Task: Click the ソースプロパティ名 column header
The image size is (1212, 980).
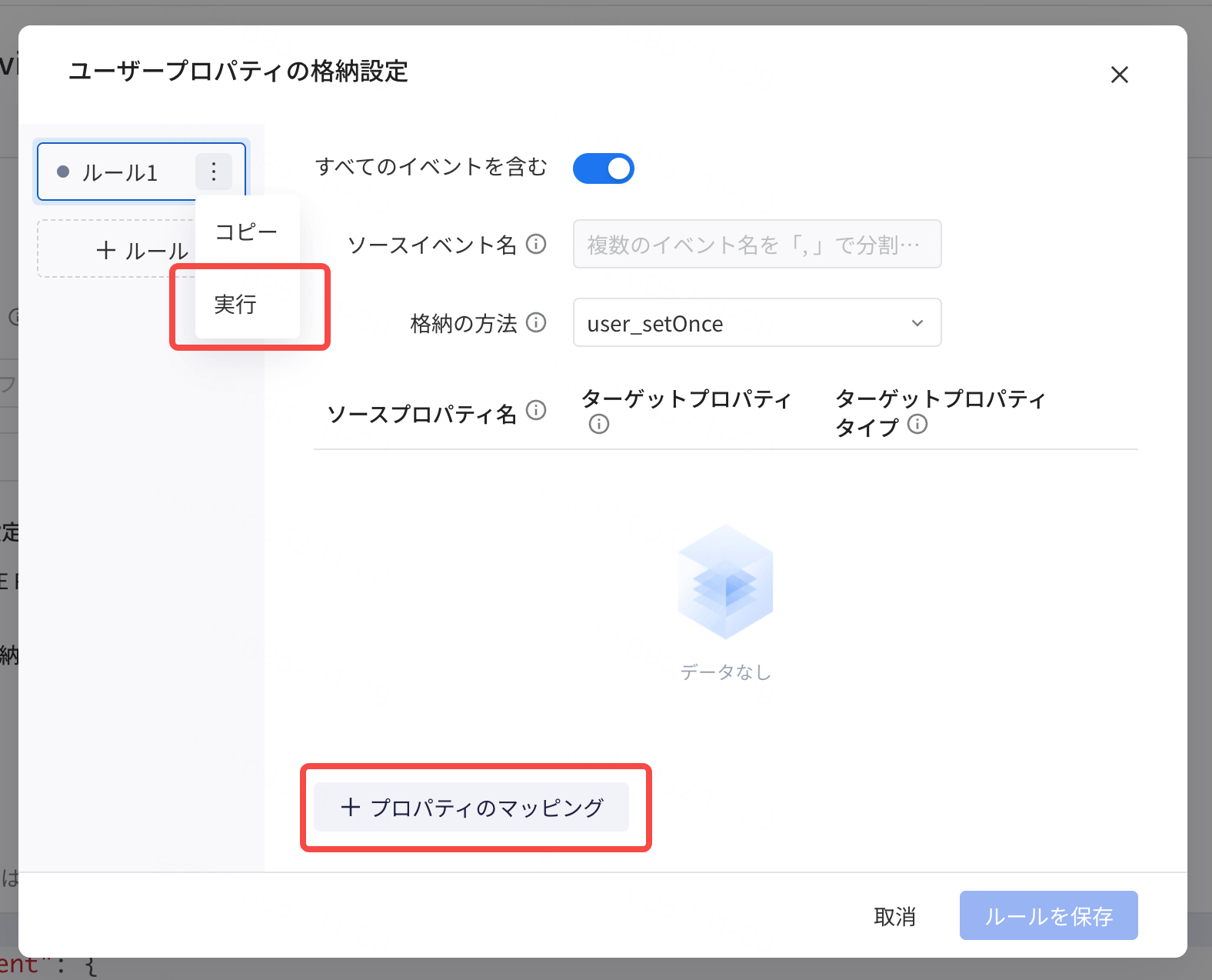Action: point(421,414)
